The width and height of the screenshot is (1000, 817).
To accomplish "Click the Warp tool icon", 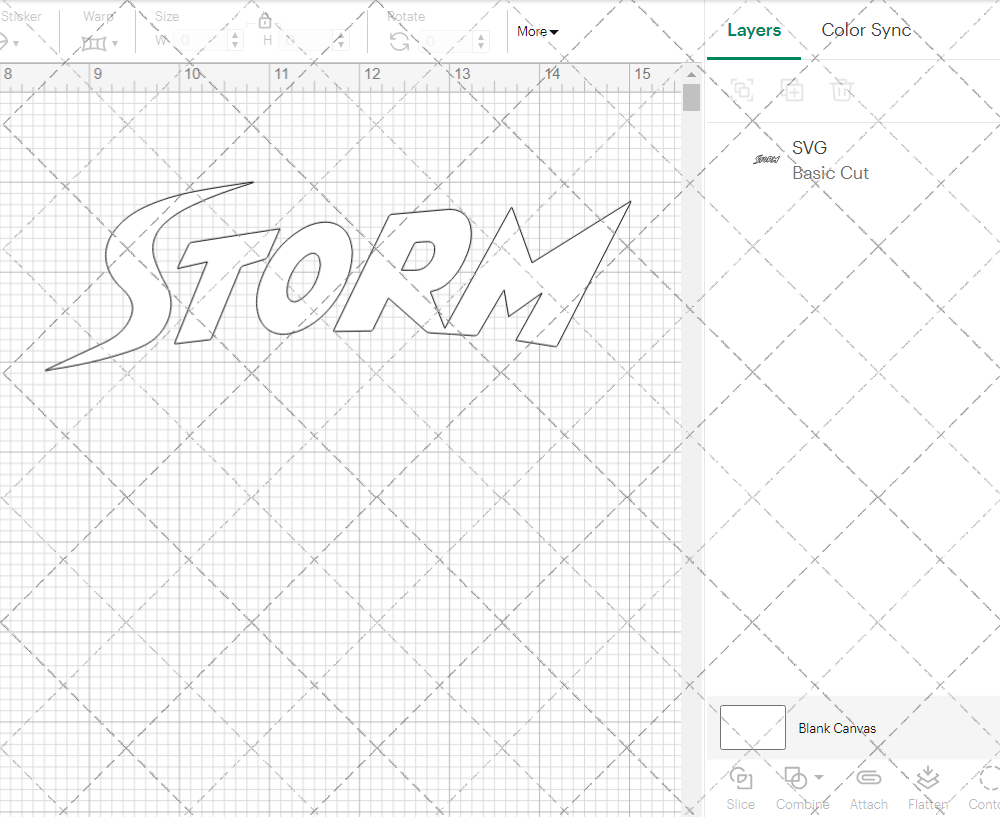I will pyautogui.click(x=95, y=43).
